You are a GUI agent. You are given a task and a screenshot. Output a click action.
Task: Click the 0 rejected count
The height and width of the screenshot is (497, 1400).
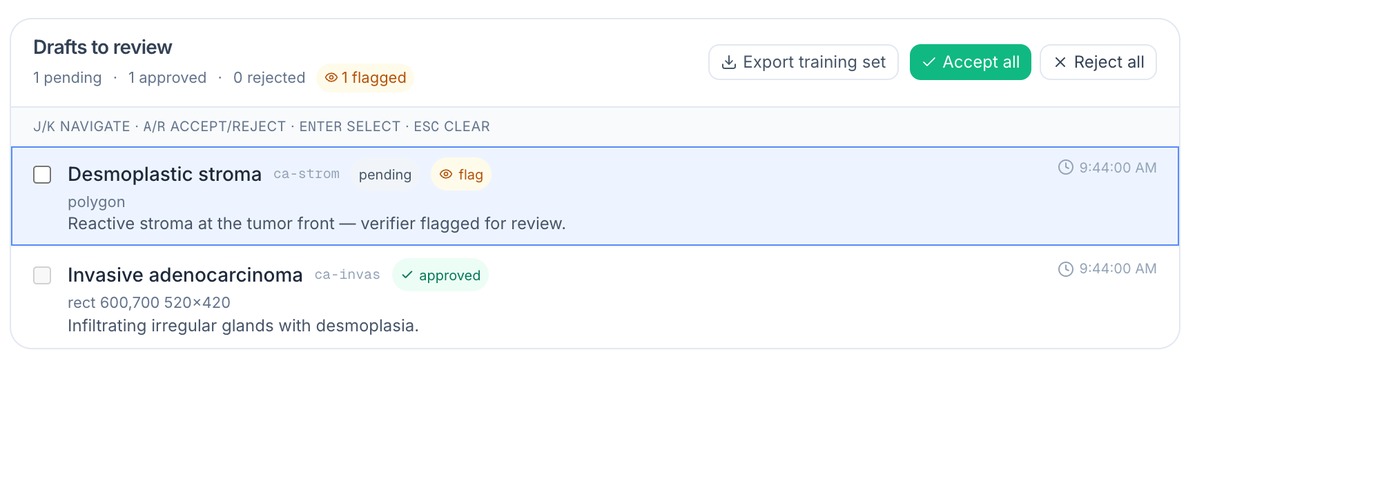click(269, 78)
